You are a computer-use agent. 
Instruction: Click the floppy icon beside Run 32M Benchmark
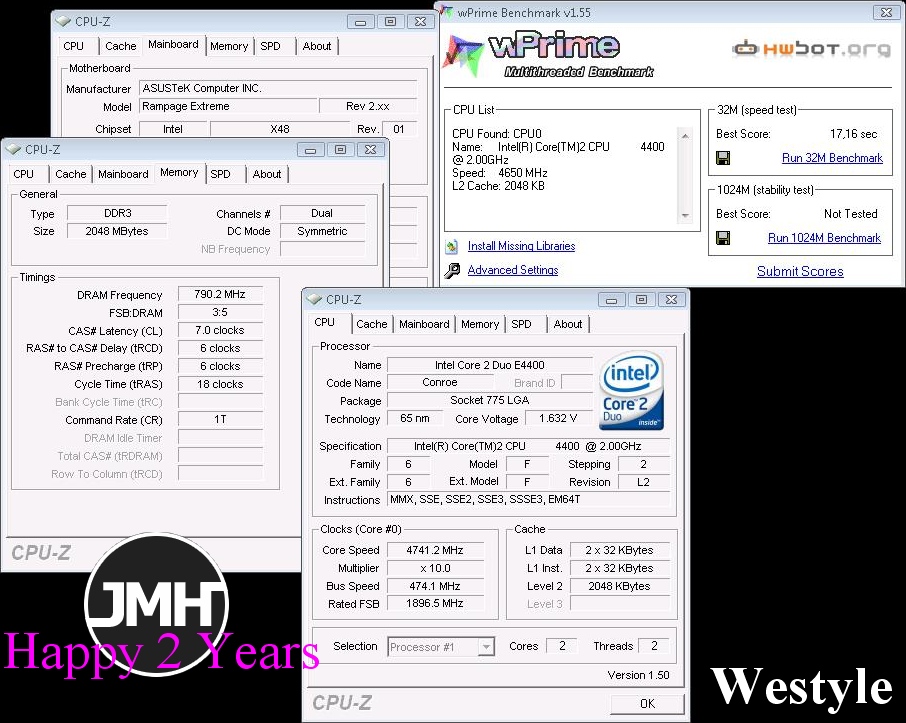pyautogui.click(x=723, y=158)
